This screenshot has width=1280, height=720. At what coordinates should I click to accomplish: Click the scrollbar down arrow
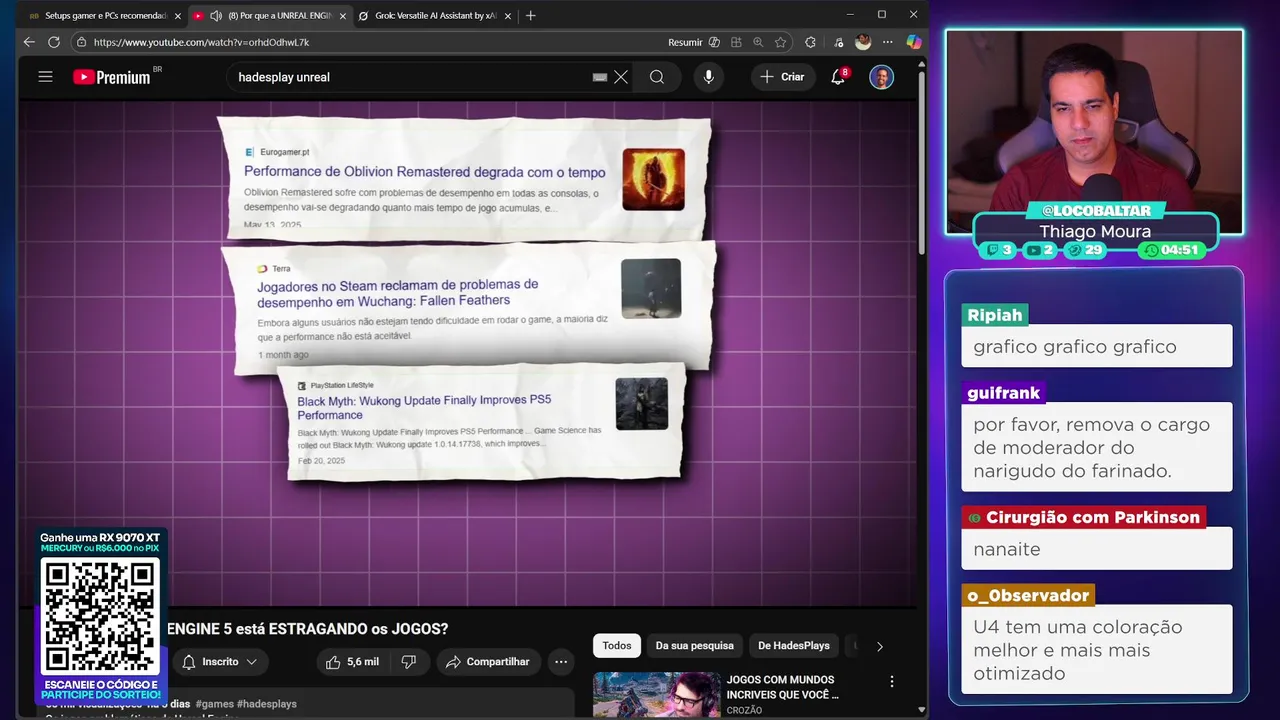point(922,710)
